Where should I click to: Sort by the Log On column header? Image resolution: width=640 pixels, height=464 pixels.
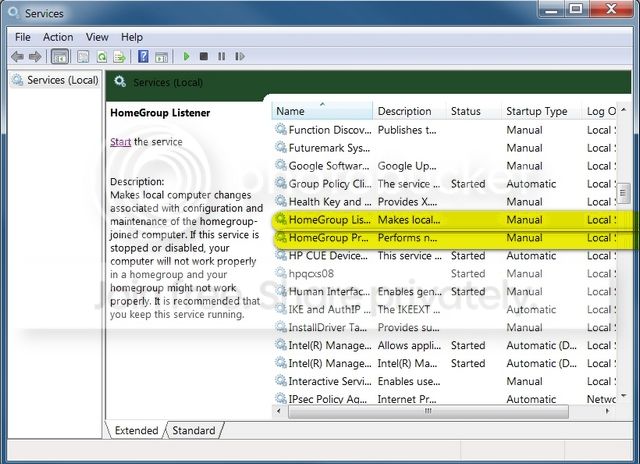[599, 111]
